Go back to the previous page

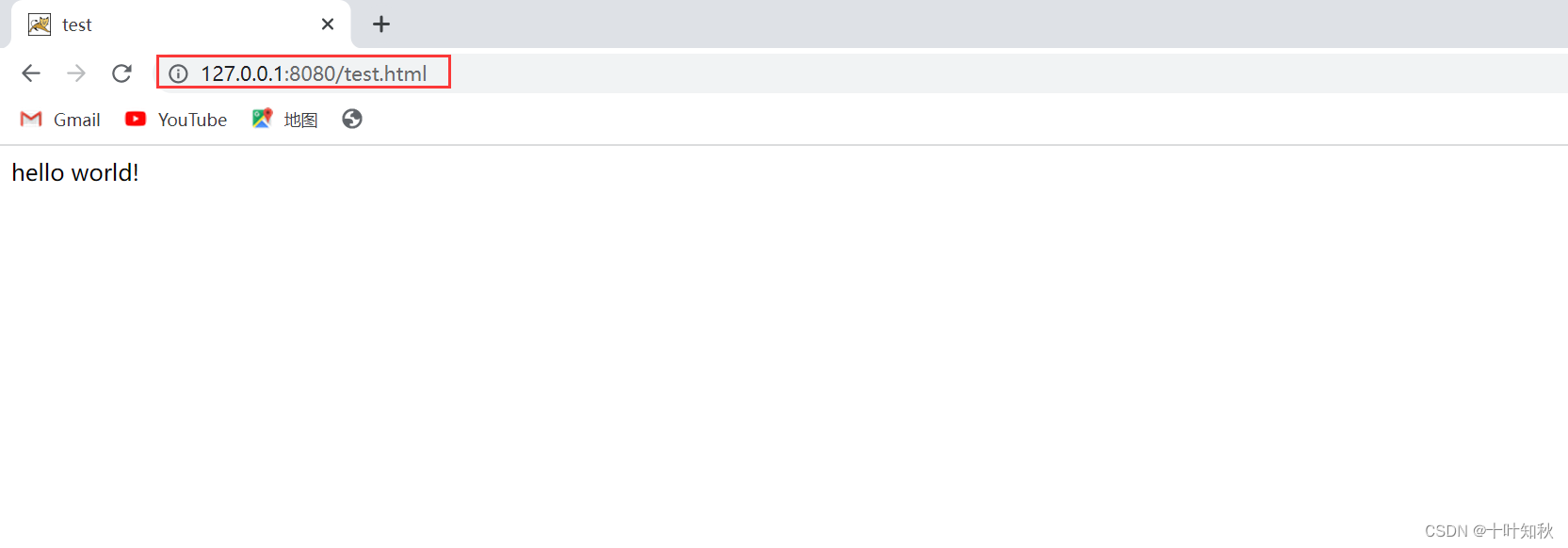tap(31, 73)
